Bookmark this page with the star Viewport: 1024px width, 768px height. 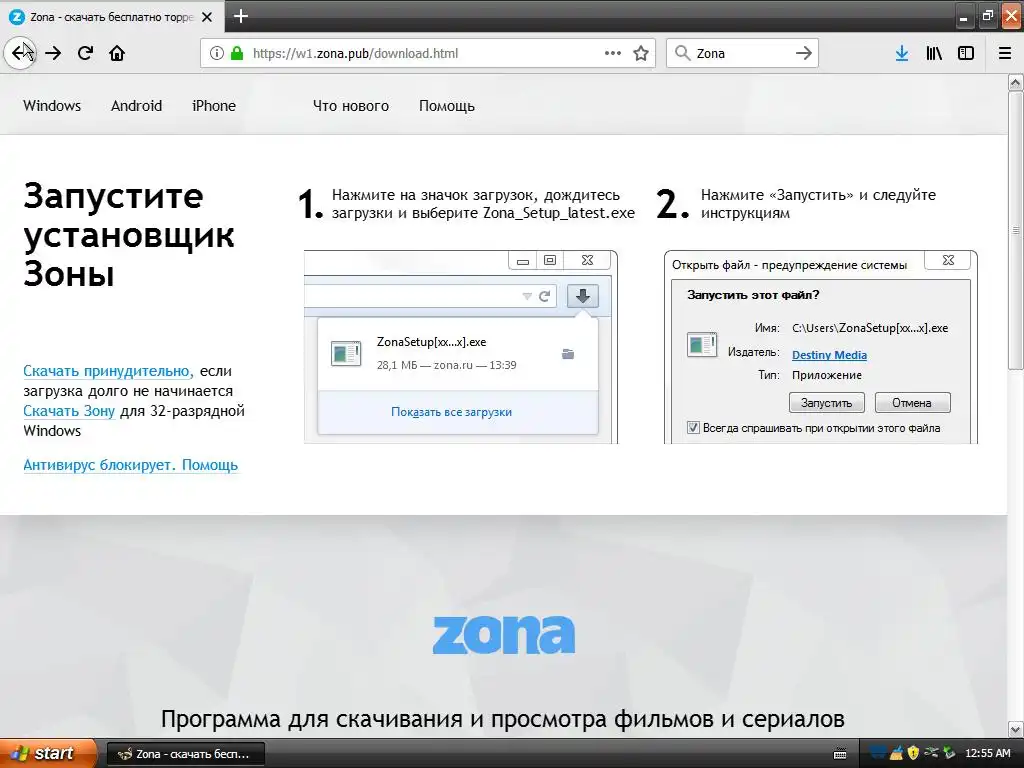[x=641, y=53]
